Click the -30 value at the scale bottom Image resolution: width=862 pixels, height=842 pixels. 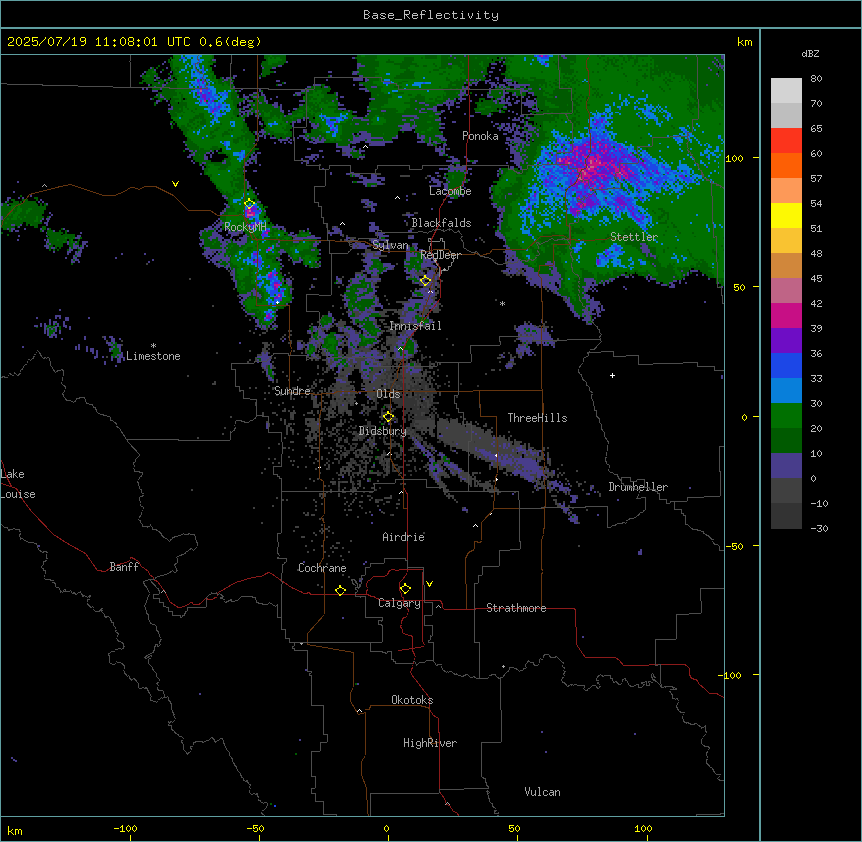coord(819,529)
